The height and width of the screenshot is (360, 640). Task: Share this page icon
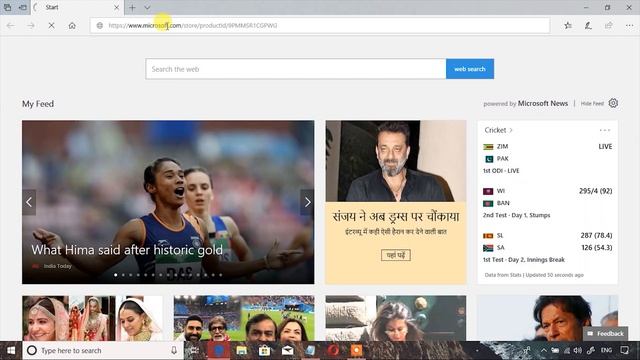pos(609,25)
